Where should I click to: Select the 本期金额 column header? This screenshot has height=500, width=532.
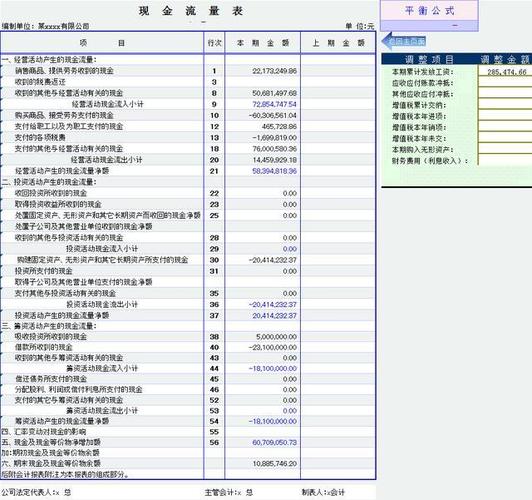(263, 43)
